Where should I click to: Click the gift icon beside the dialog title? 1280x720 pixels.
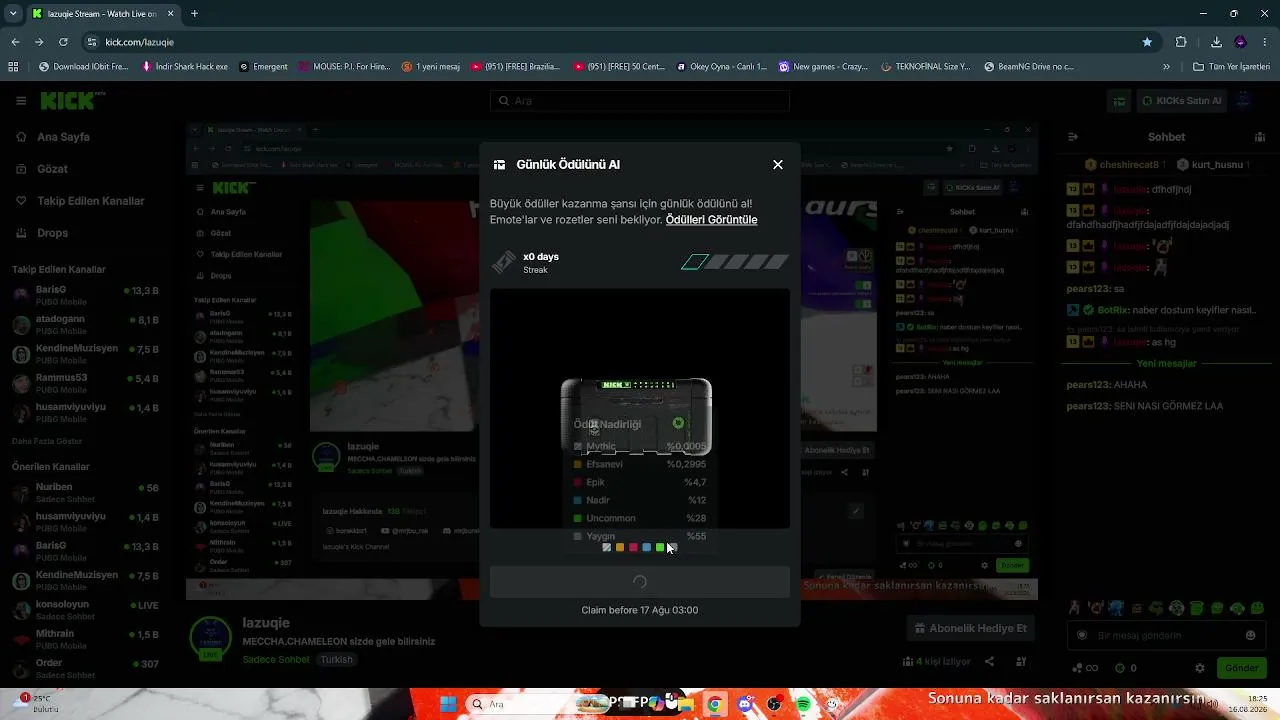(500, 165)
